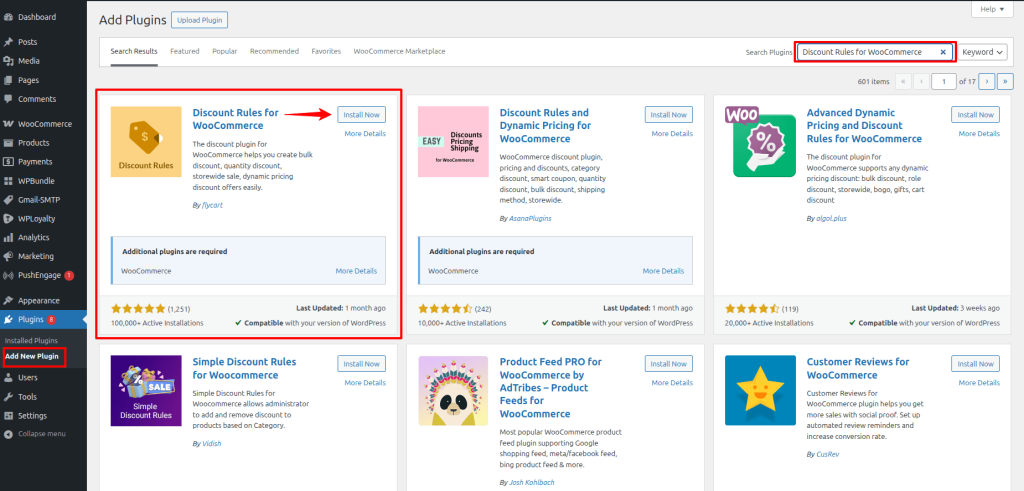Click the Pages icon in sidebar

(x=8, y=80)
